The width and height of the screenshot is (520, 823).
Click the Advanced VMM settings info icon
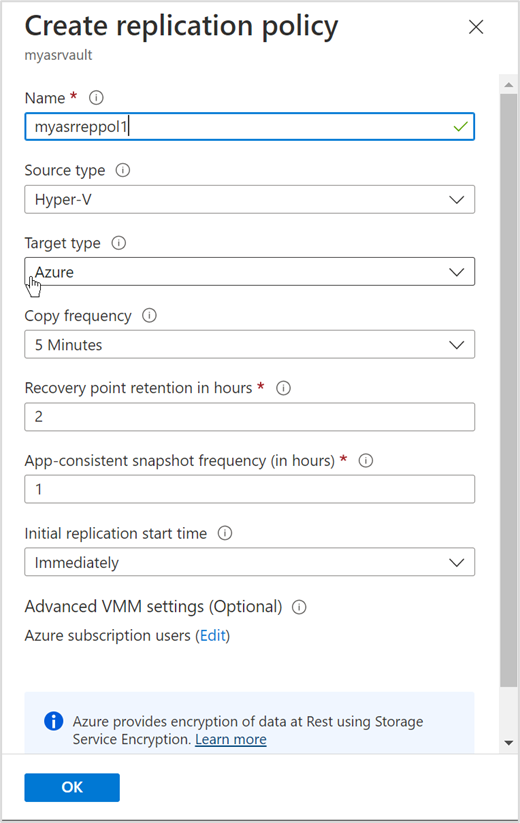coord(299,607)
